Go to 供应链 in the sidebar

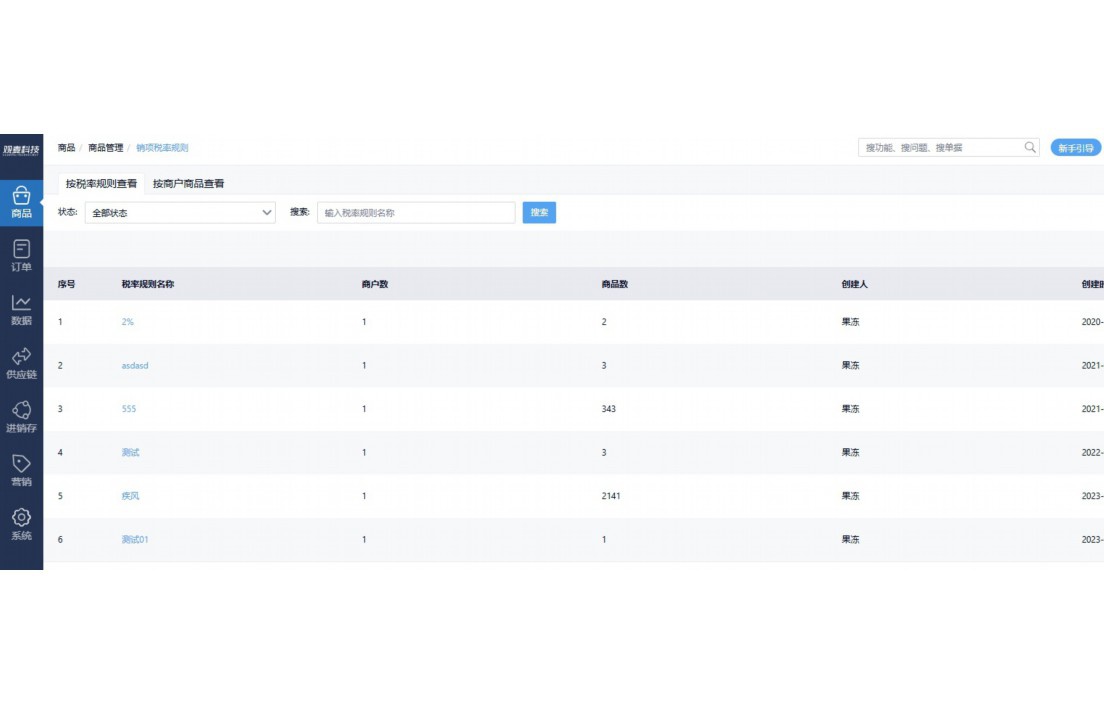pos(21,364)
